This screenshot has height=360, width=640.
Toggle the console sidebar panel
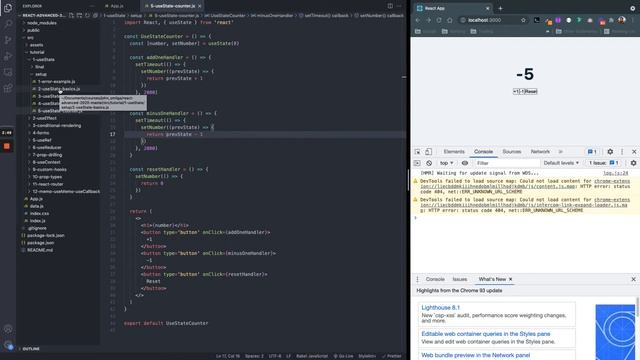pyautogui.click(x=417, y=163)
